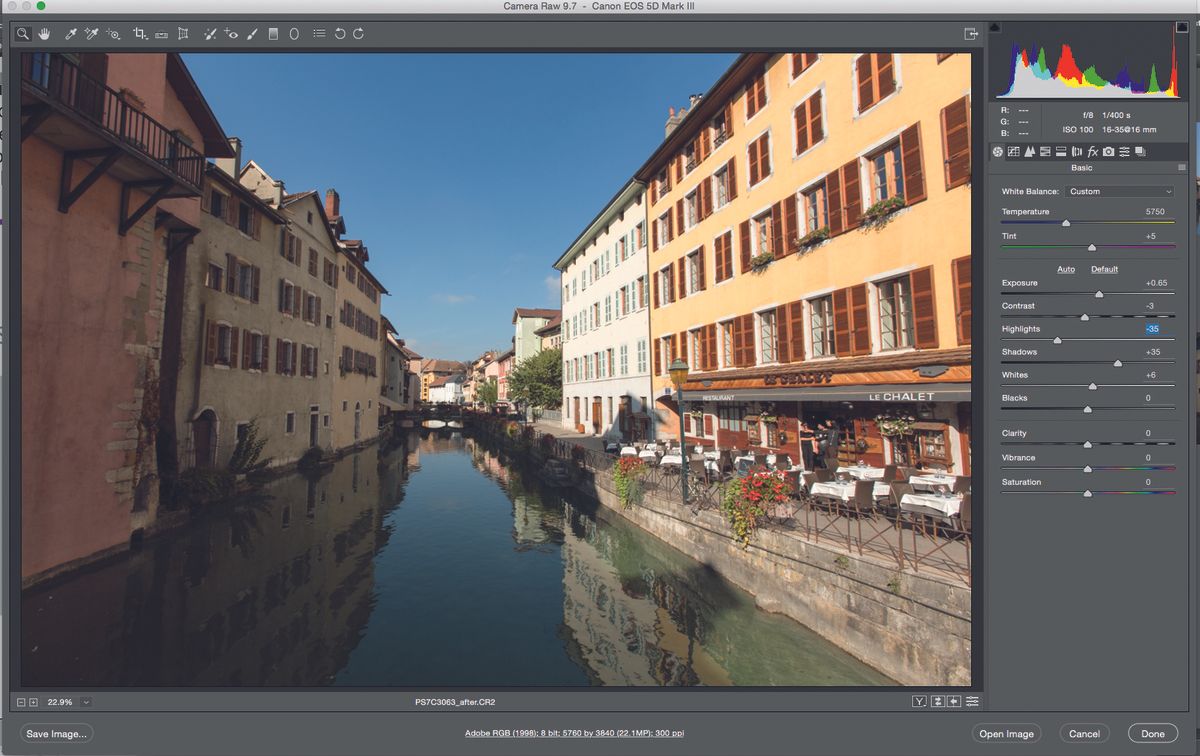The image size is (1200, 756).
Task: Open the White Balance dropdown
Action: [x=1119, y=191]
